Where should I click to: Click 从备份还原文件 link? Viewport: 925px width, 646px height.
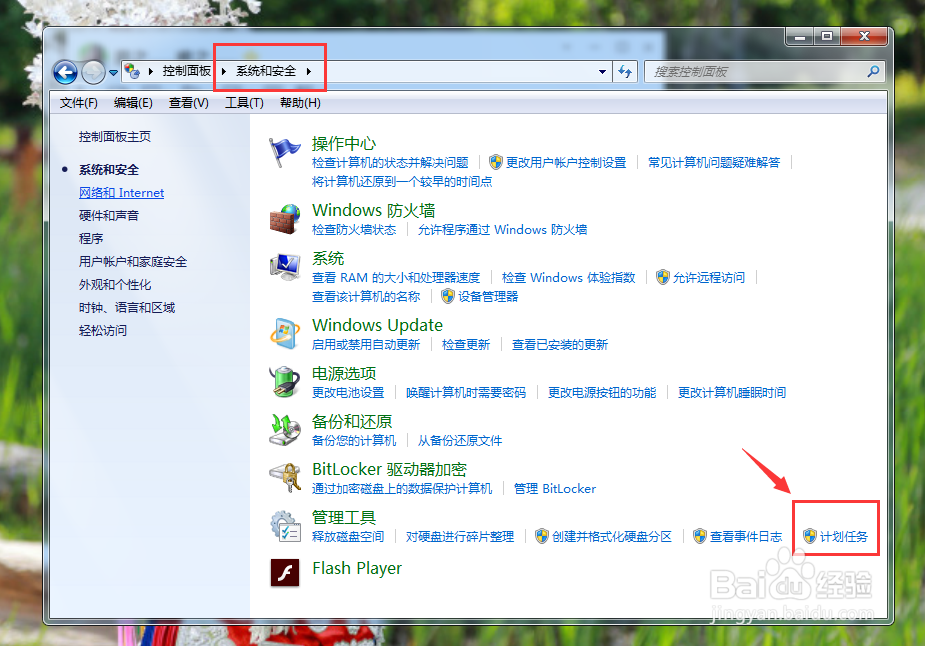pos(460,441)
